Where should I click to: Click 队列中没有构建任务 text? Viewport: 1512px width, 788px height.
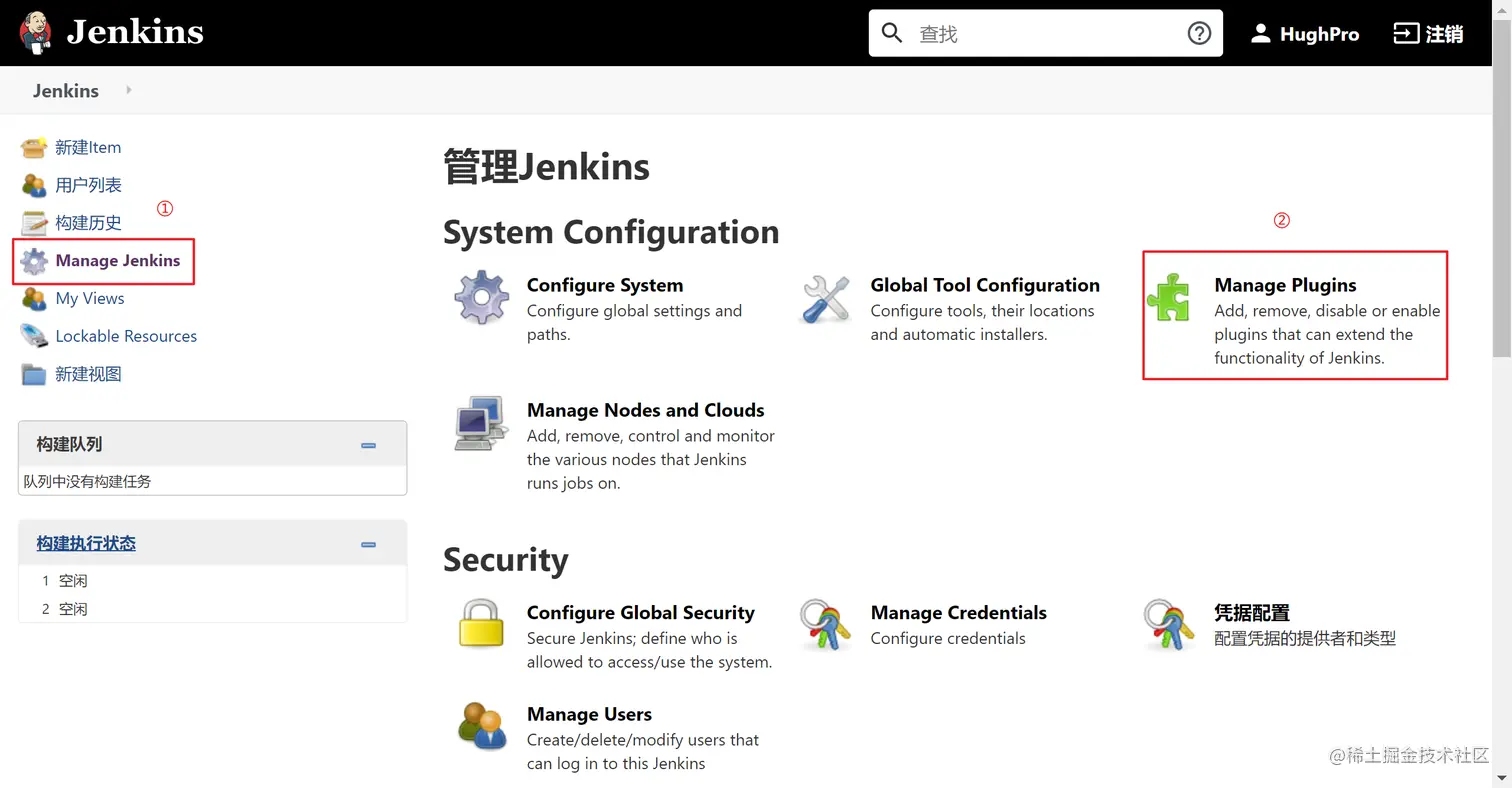(87, 481)
